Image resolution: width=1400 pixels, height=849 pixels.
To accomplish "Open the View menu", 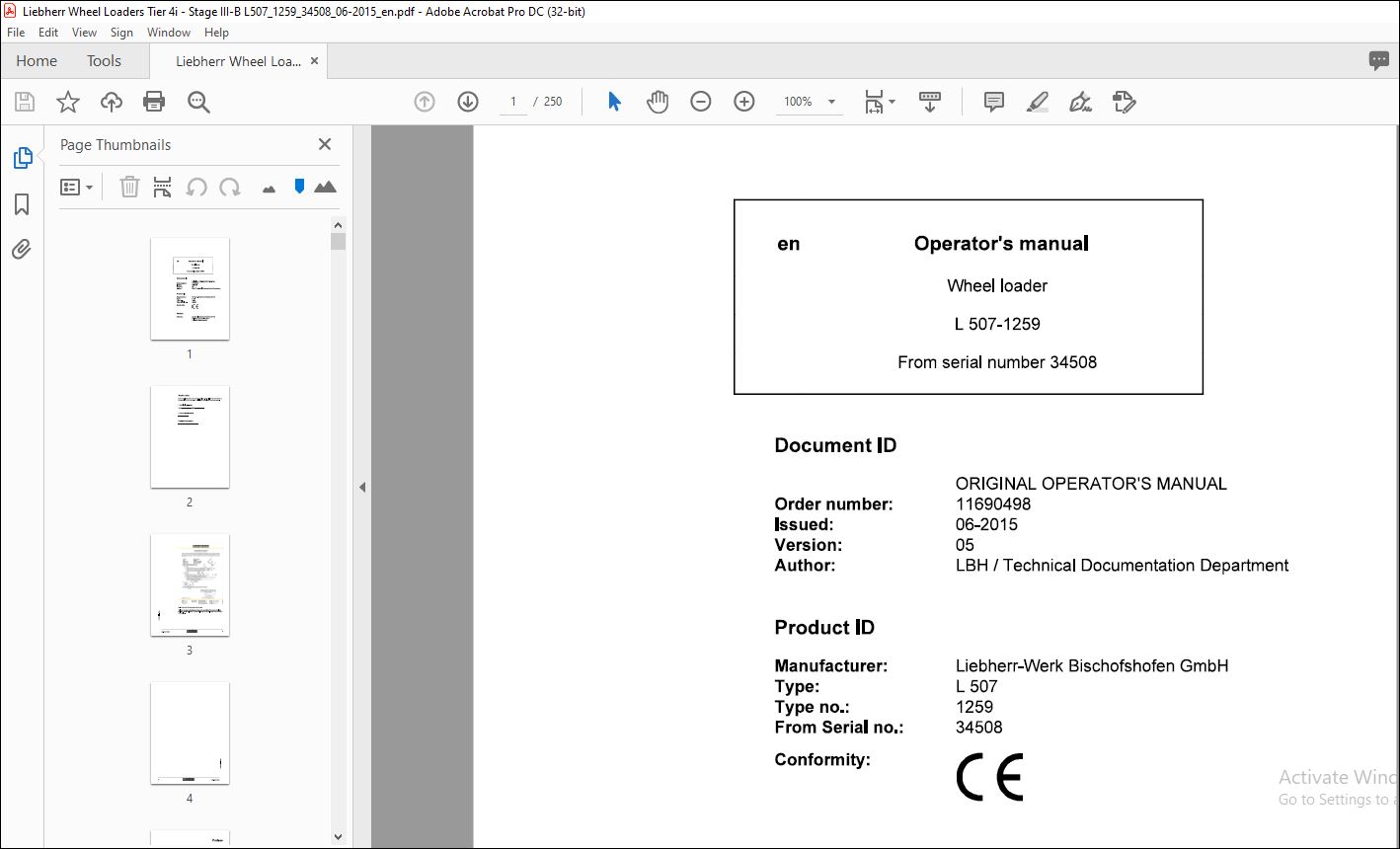I will 85,33.
